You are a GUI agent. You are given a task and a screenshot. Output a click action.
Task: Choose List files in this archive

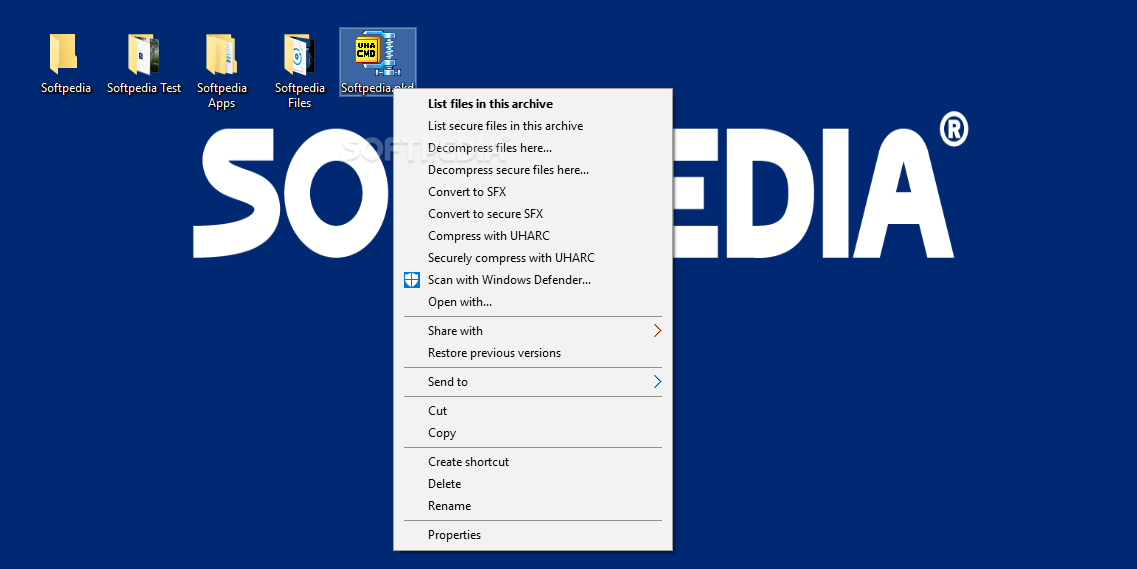(x=533, y=104)
